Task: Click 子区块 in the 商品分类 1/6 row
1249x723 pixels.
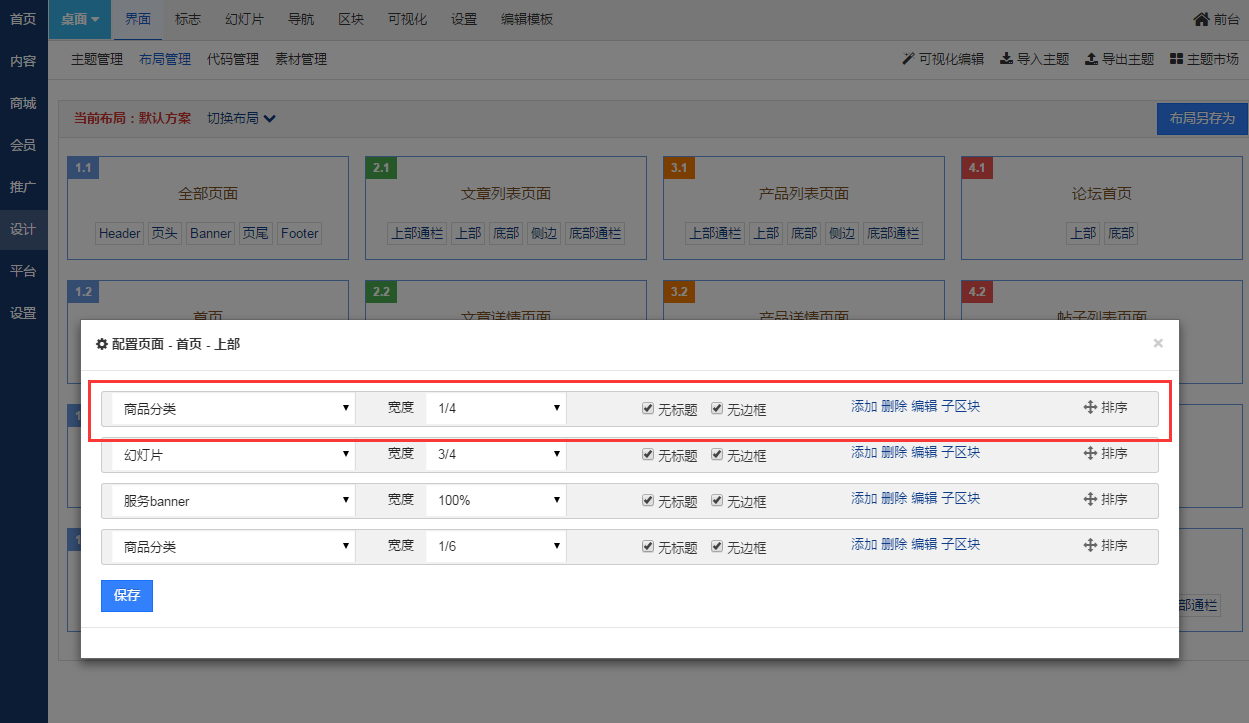Action: click(961, 544)
